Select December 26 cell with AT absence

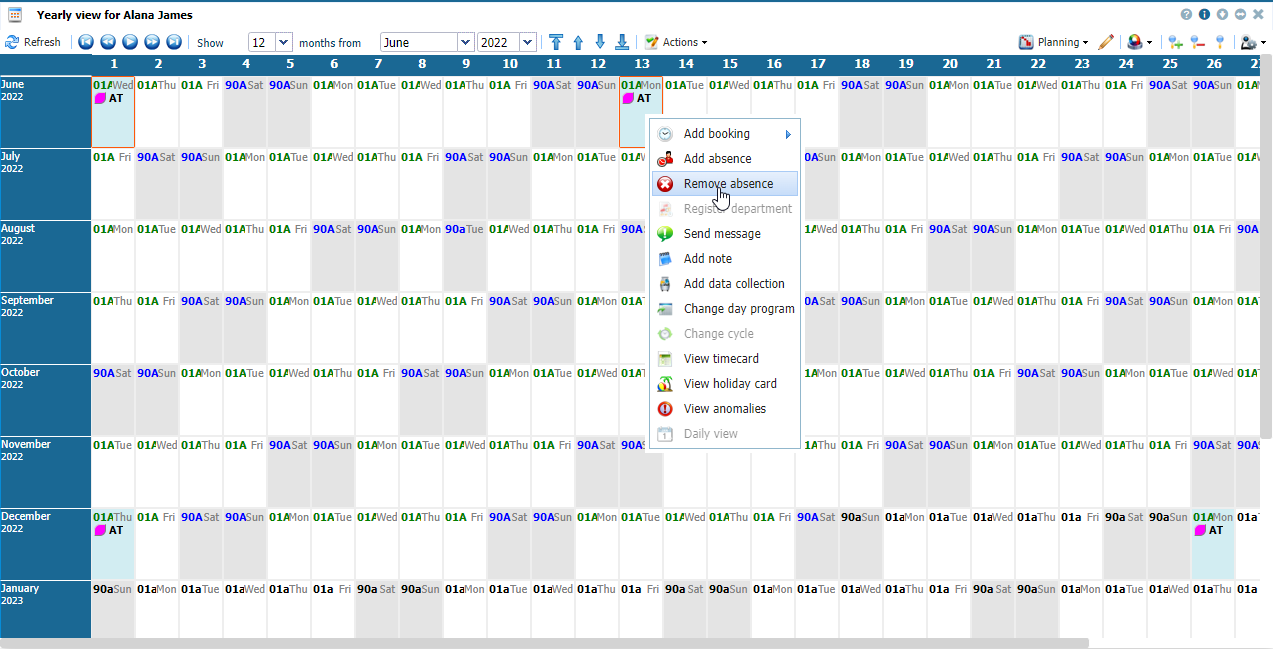click(1212, 544)
